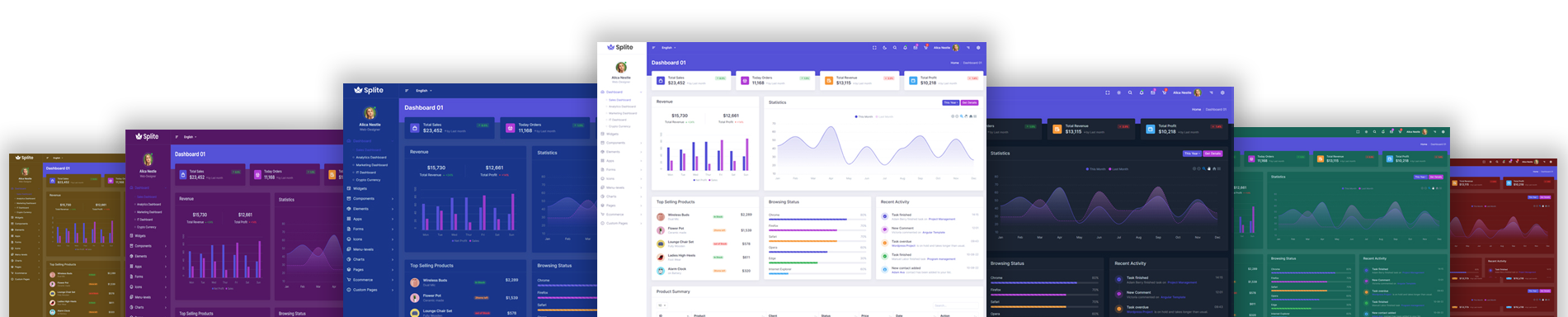Toggle the This Month legend in the white Statistics chart
1568x317 pixels.
click(864, 116)
